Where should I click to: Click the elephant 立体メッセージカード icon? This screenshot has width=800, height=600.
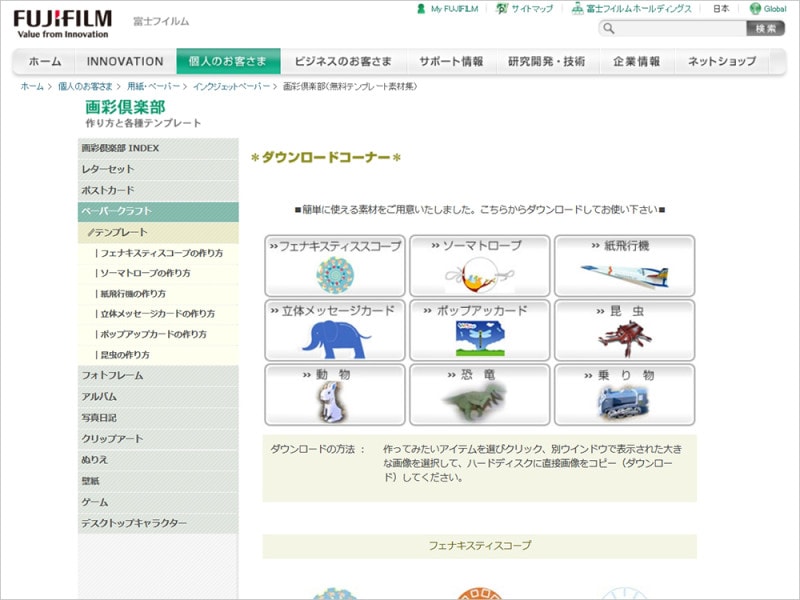[333, 330]
